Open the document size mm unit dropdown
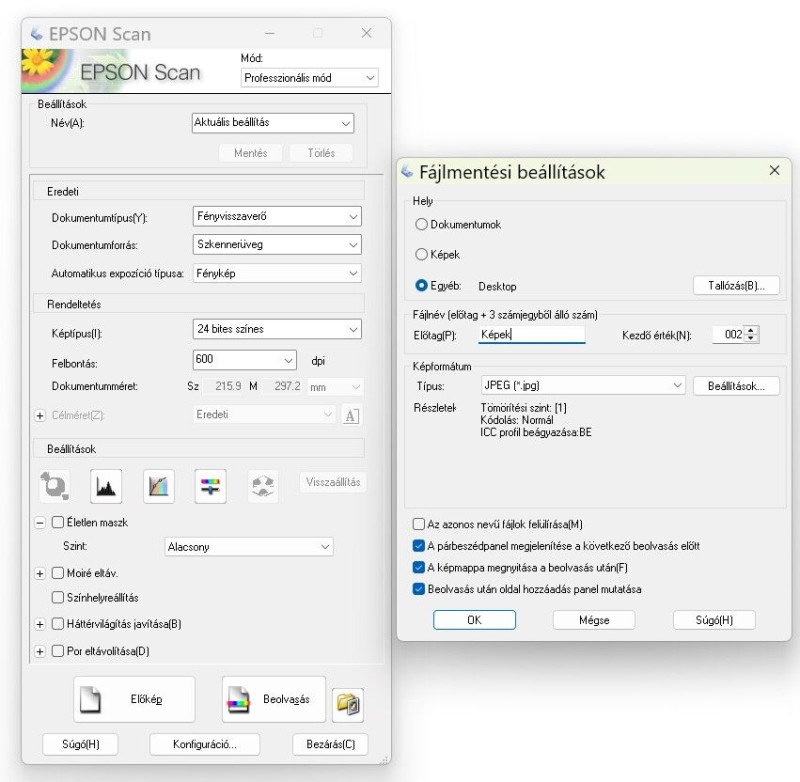 point(335,387)
